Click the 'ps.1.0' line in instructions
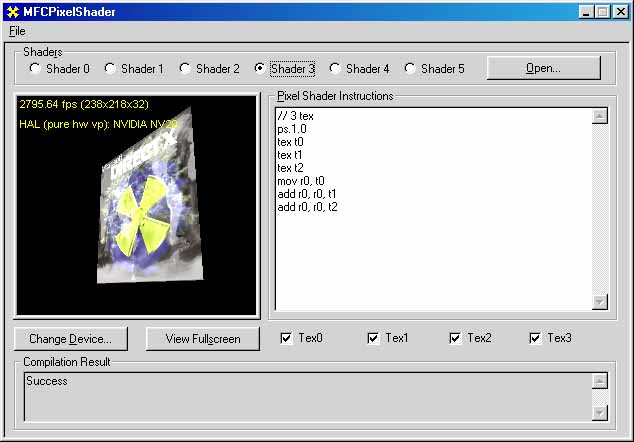This screenshot has height=442, width=634. (x=292, y=129)
